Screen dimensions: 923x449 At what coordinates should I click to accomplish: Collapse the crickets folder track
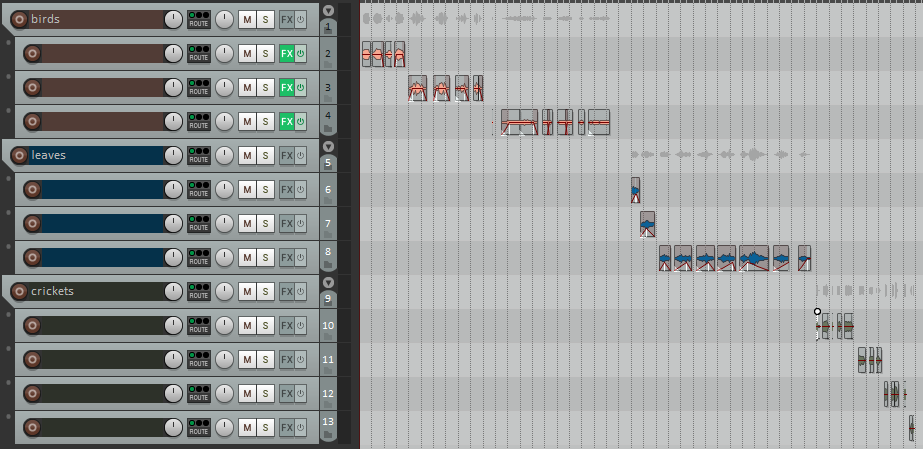[x=328, y=283]
